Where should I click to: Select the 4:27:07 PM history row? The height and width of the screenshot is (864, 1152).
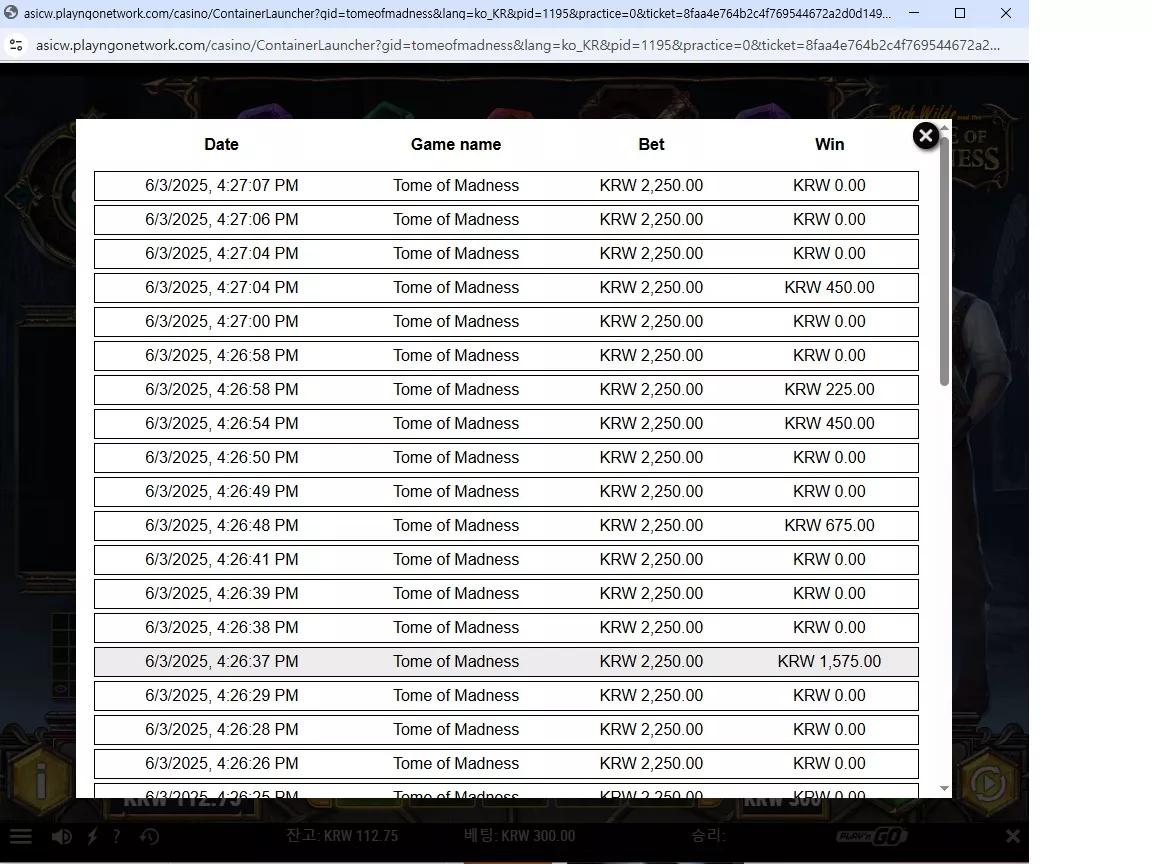(506, 186)
